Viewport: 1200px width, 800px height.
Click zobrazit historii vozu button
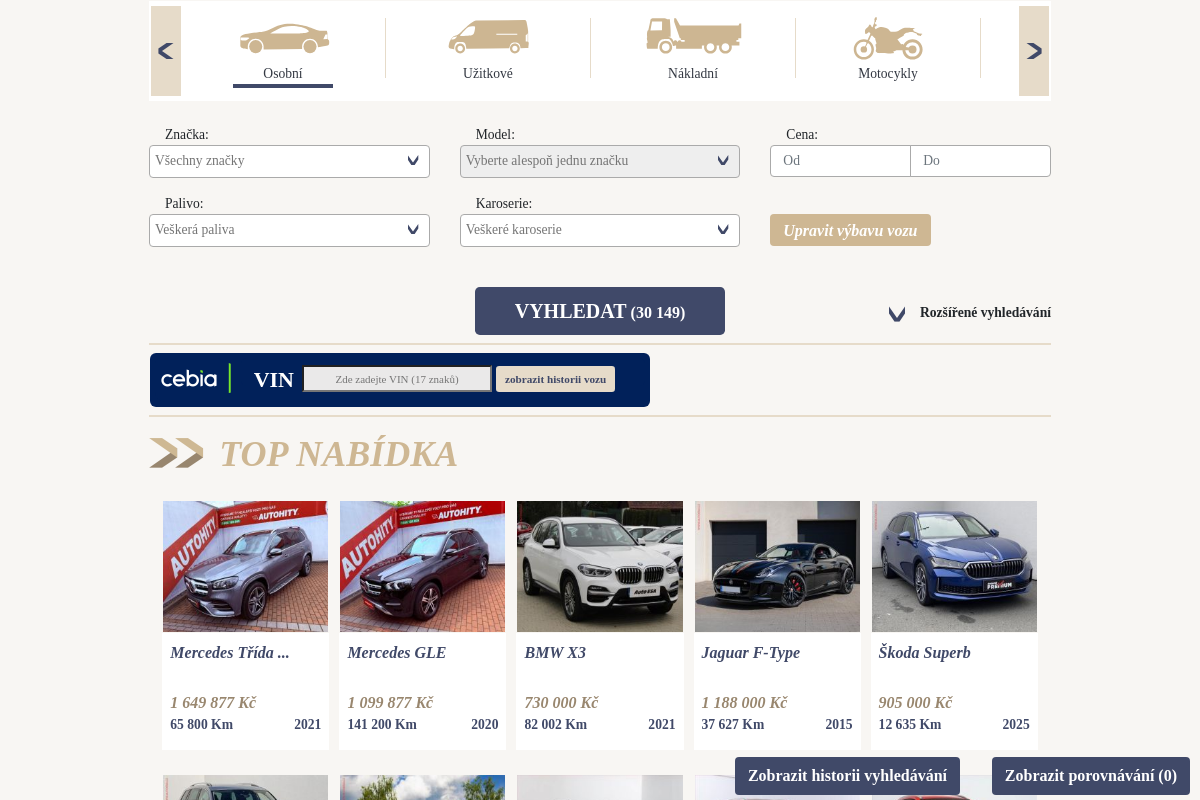pyautogui.click(x=555, y=379)
